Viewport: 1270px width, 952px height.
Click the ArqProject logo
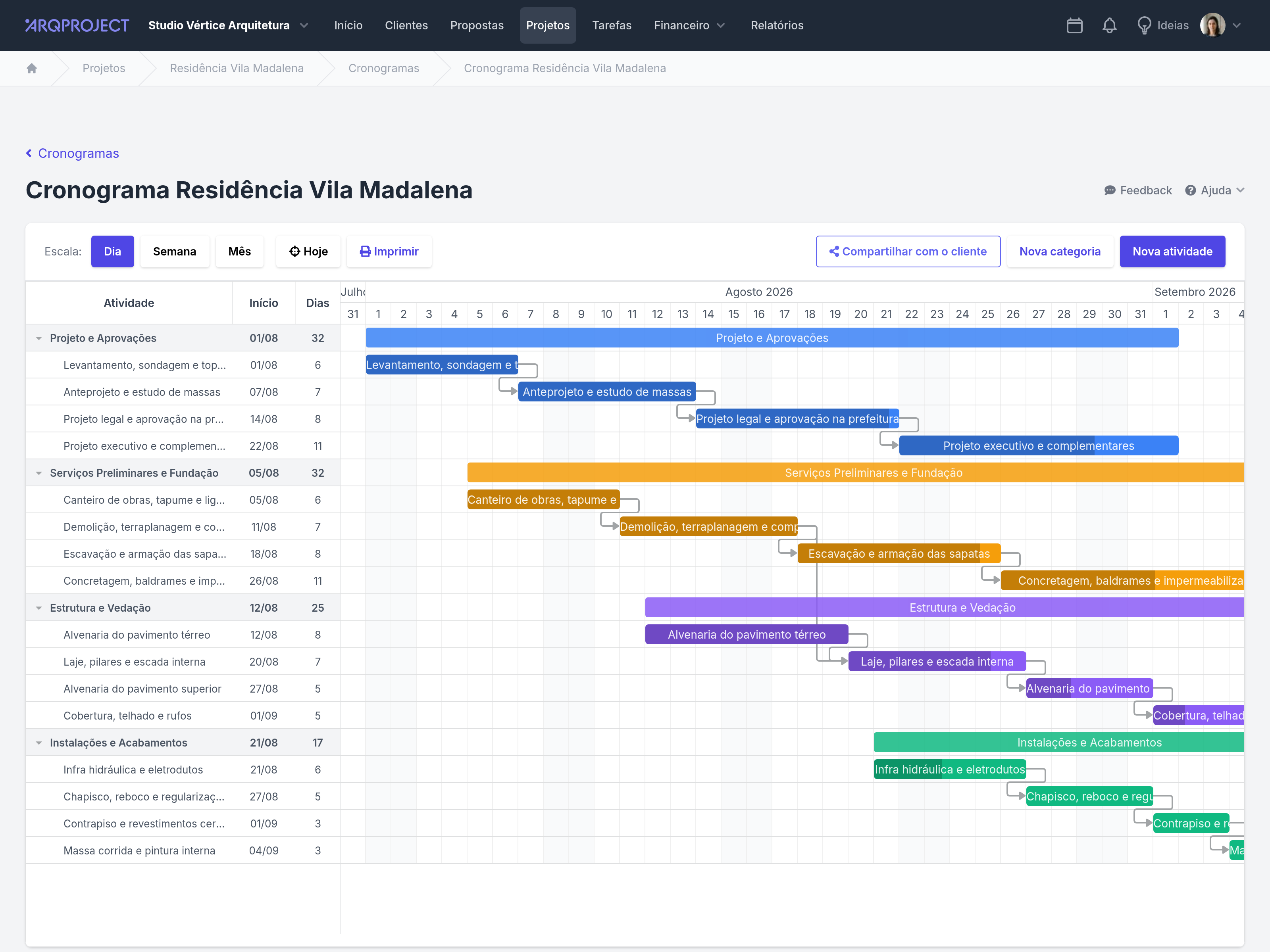77,25
